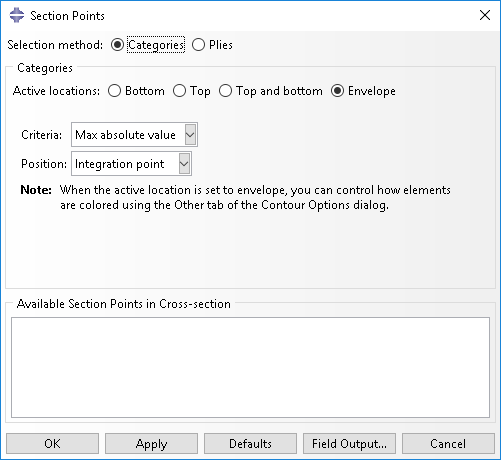Restore settings with Defaults button
The image size is (501, 460).
click(250, 444)
